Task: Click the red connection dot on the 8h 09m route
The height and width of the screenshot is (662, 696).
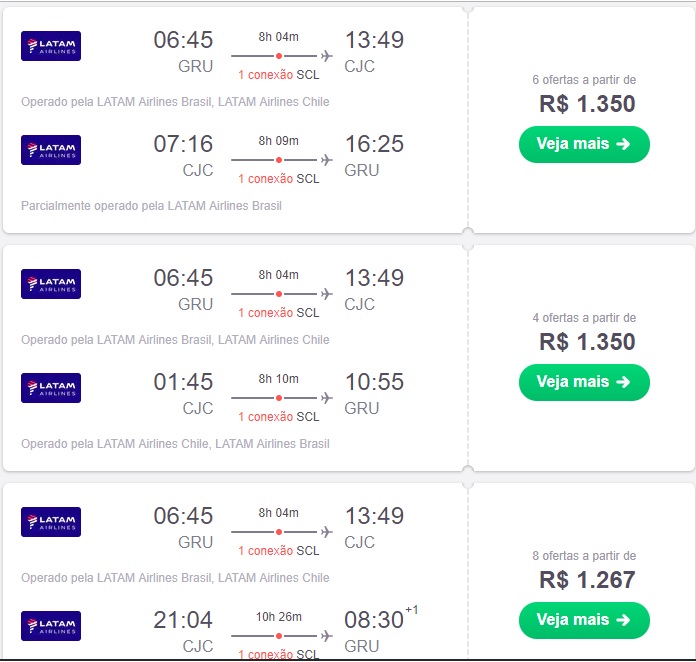Action: (279, 160)
